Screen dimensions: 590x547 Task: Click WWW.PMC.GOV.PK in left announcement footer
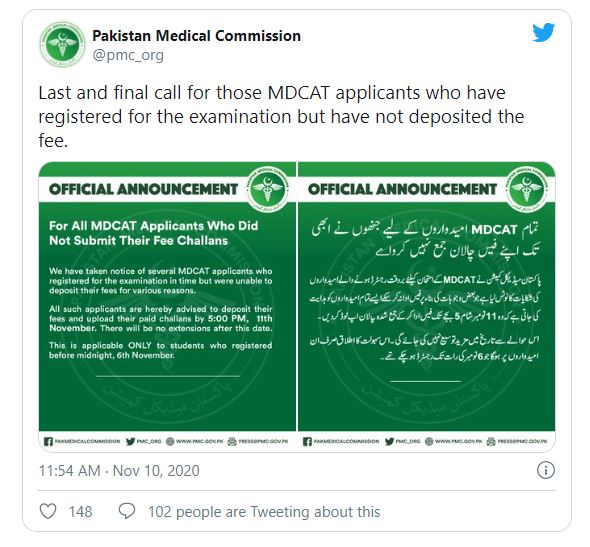click(200, 442)
